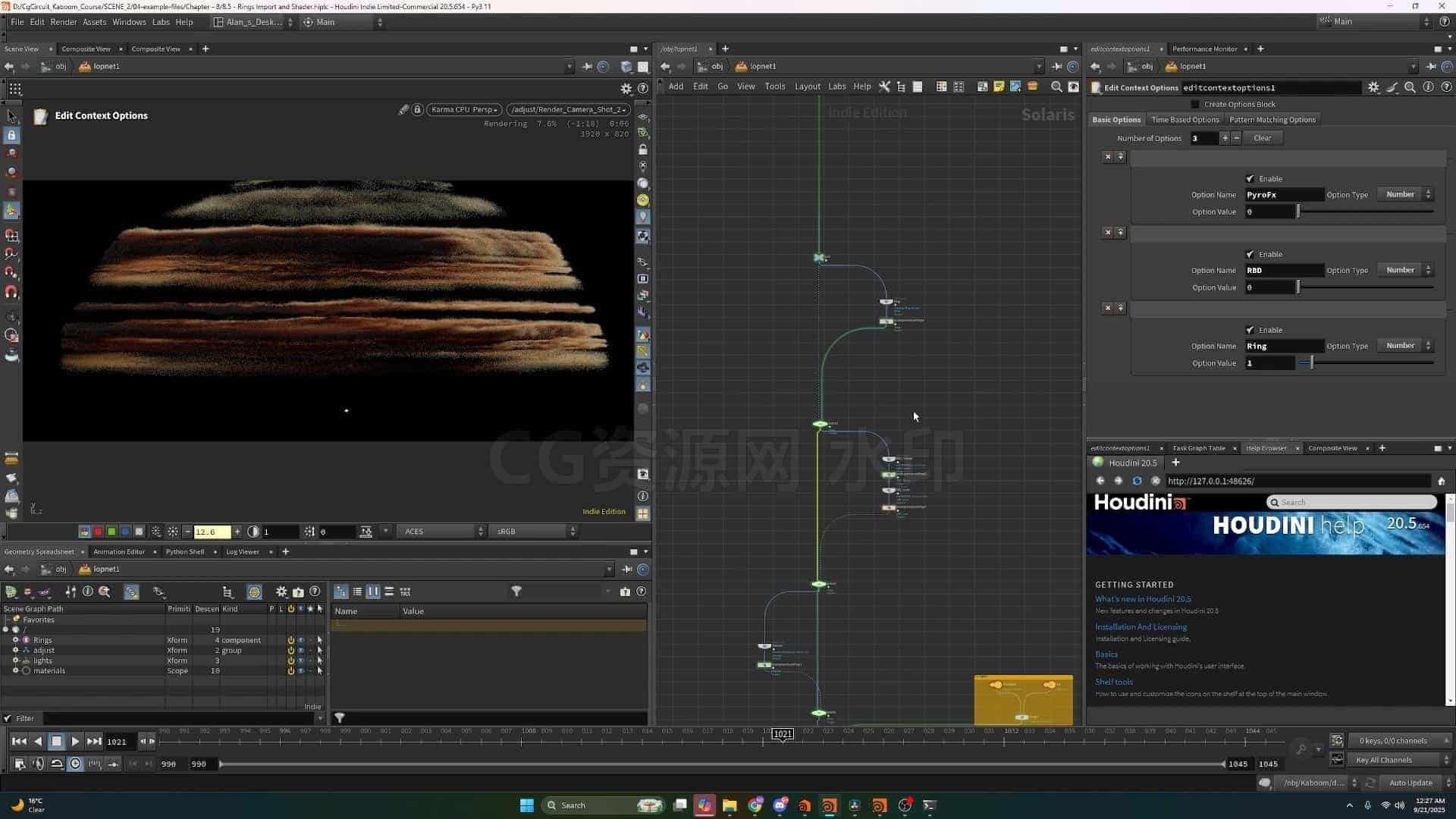Expand the Rings prim in scene graph
The image size is (1456, 819).
point(15,640)
